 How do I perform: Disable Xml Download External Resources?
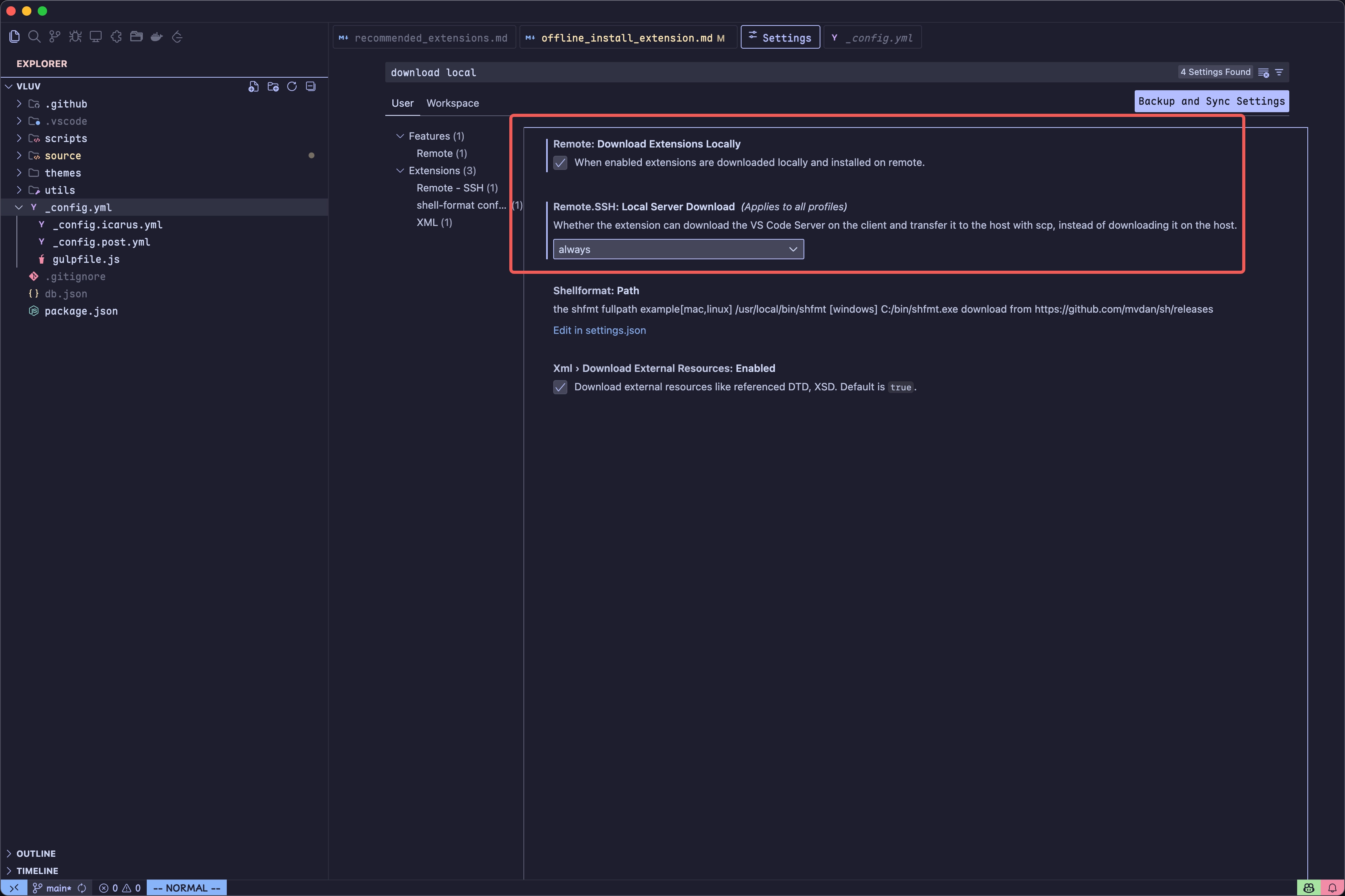coord(560,388)
